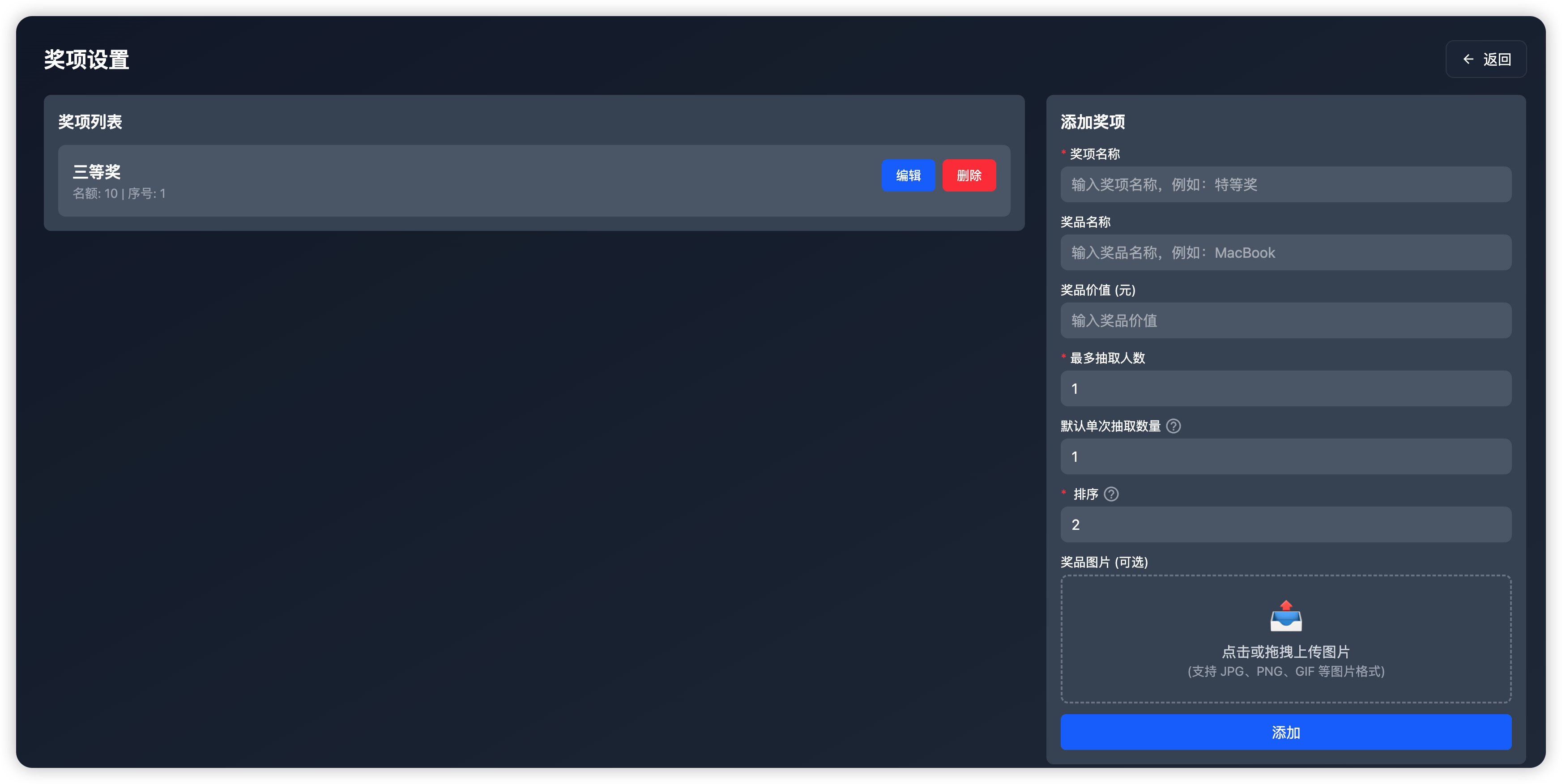Viewport: 1562px width, 784px height.
Task: Click the 奖项设置 page title
Action: click(x=85, y=60)
